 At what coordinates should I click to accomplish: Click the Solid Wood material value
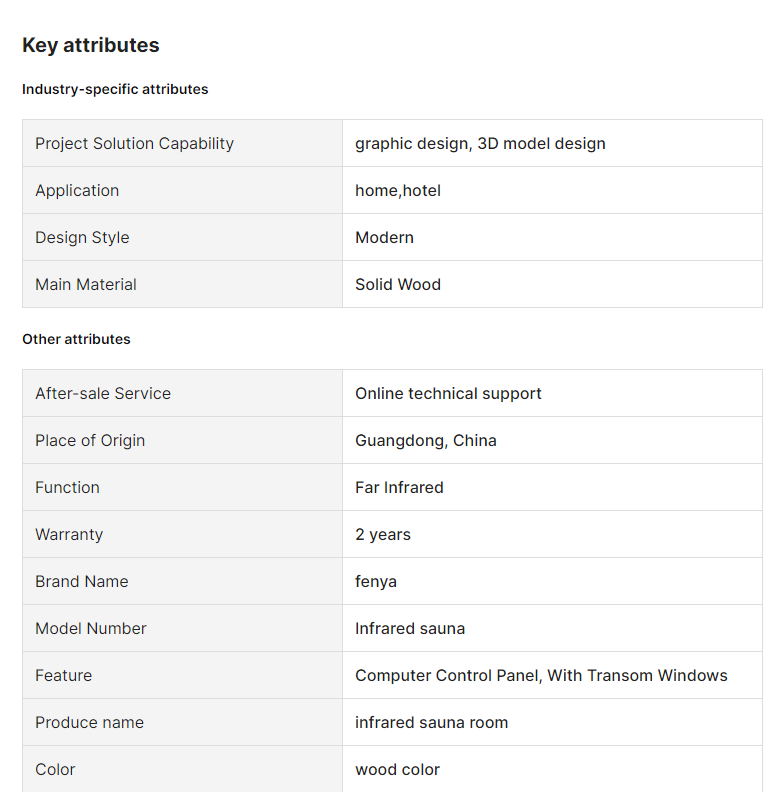click(x=398, y=284)
